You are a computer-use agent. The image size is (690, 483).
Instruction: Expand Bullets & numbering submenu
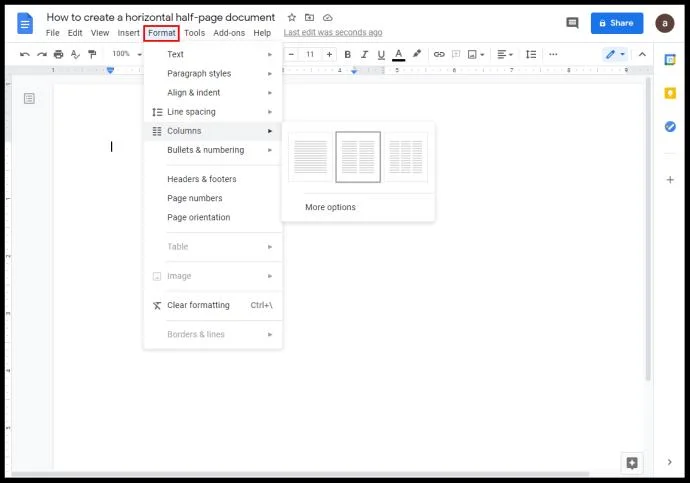tap(213, 150)
